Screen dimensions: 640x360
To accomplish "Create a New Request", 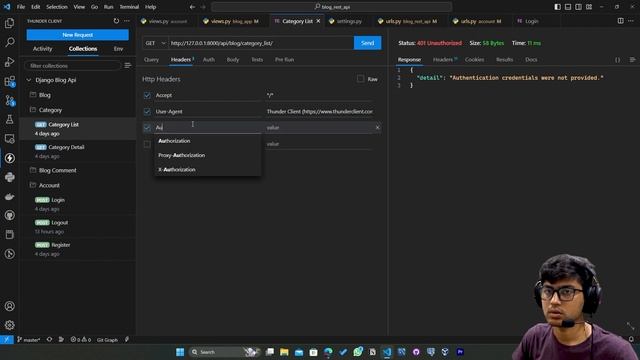I will (x=78, y=35).
